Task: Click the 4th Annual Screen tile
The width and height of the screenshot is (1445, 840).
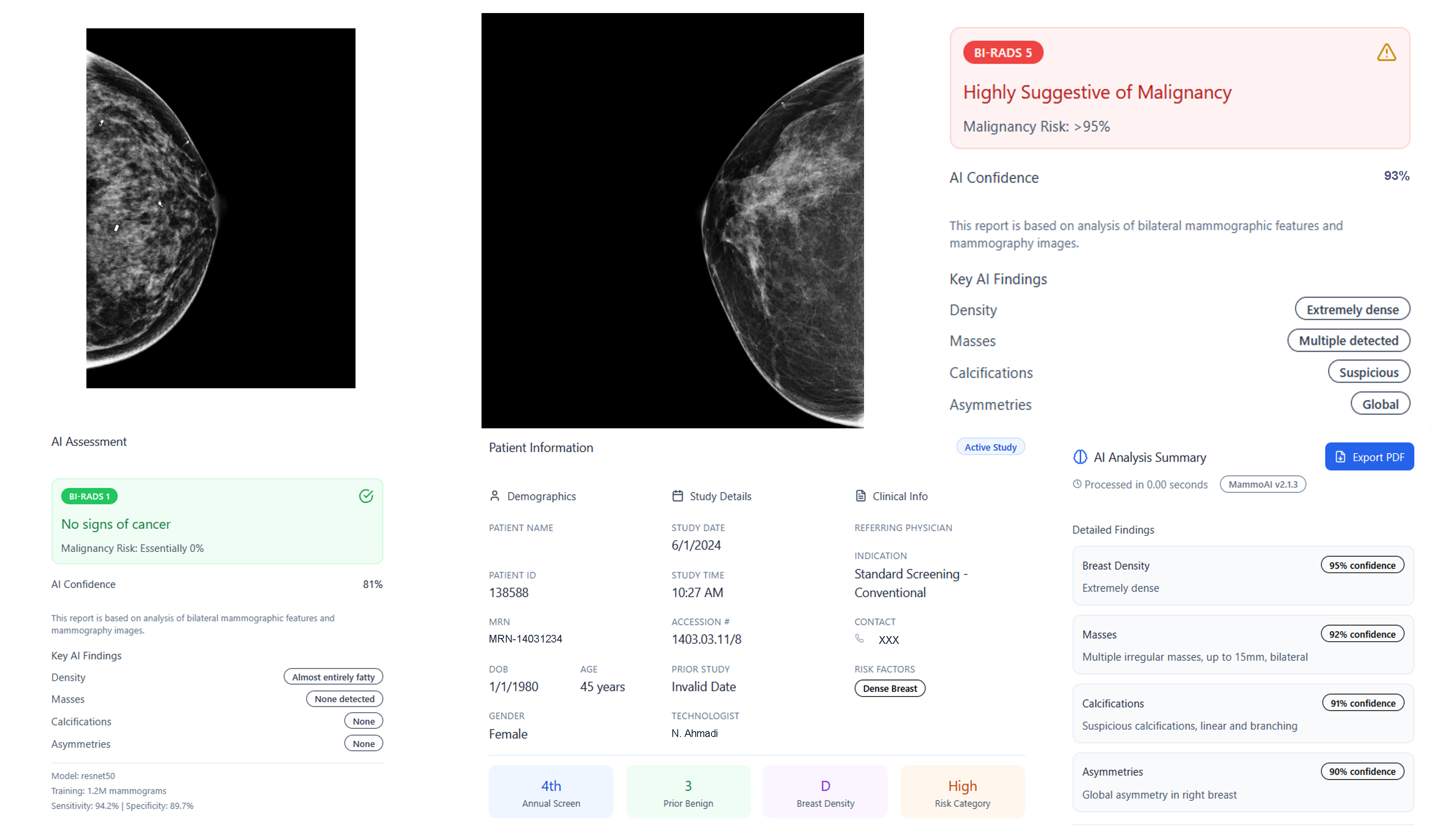Action: pos(550,792)
